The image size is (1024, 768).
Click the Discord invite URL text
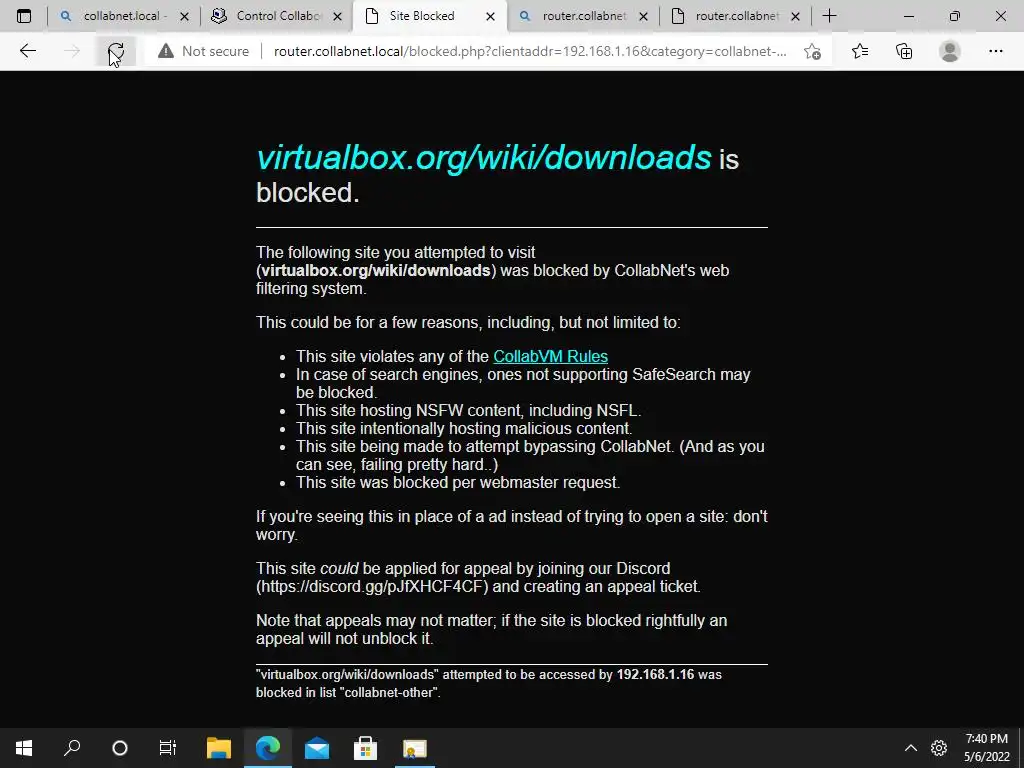coord(372,586)
